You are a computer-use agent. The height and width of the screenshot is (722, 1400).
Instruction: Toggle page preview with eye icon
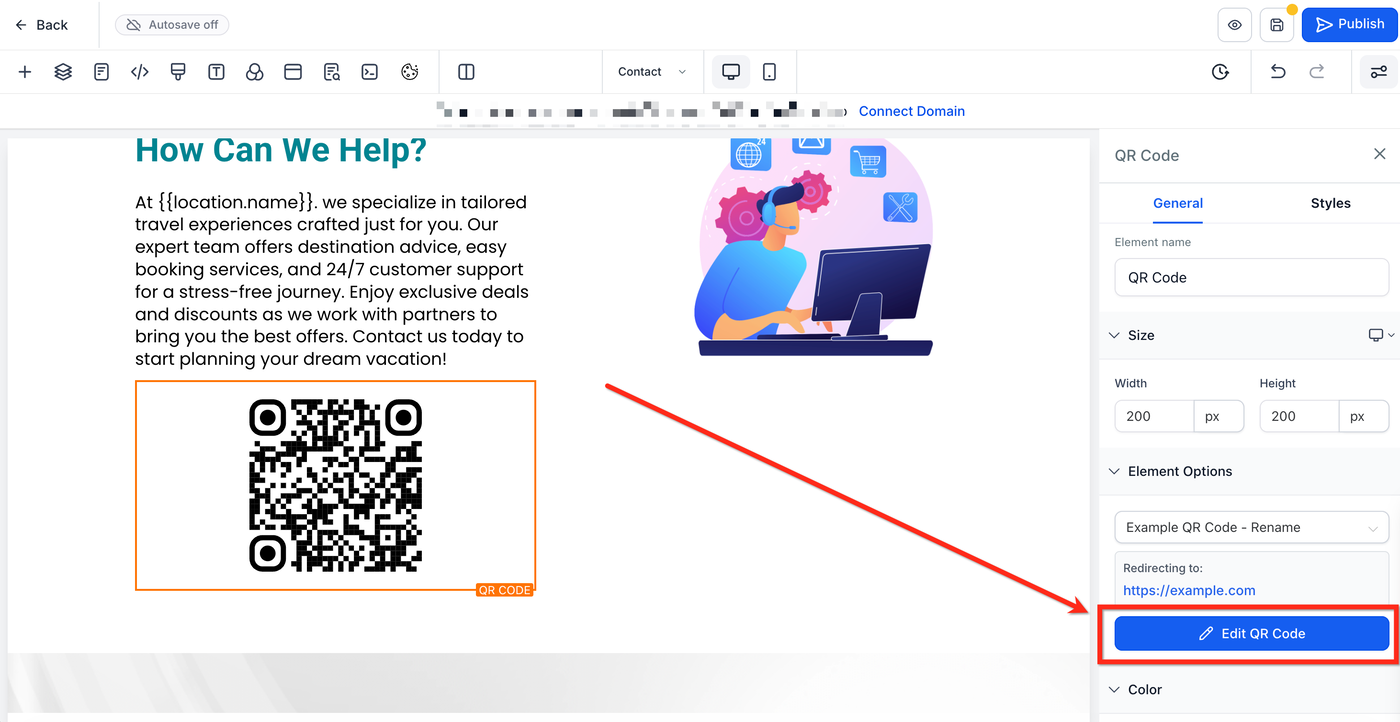pyautogui.click(x=1235, y=25)
